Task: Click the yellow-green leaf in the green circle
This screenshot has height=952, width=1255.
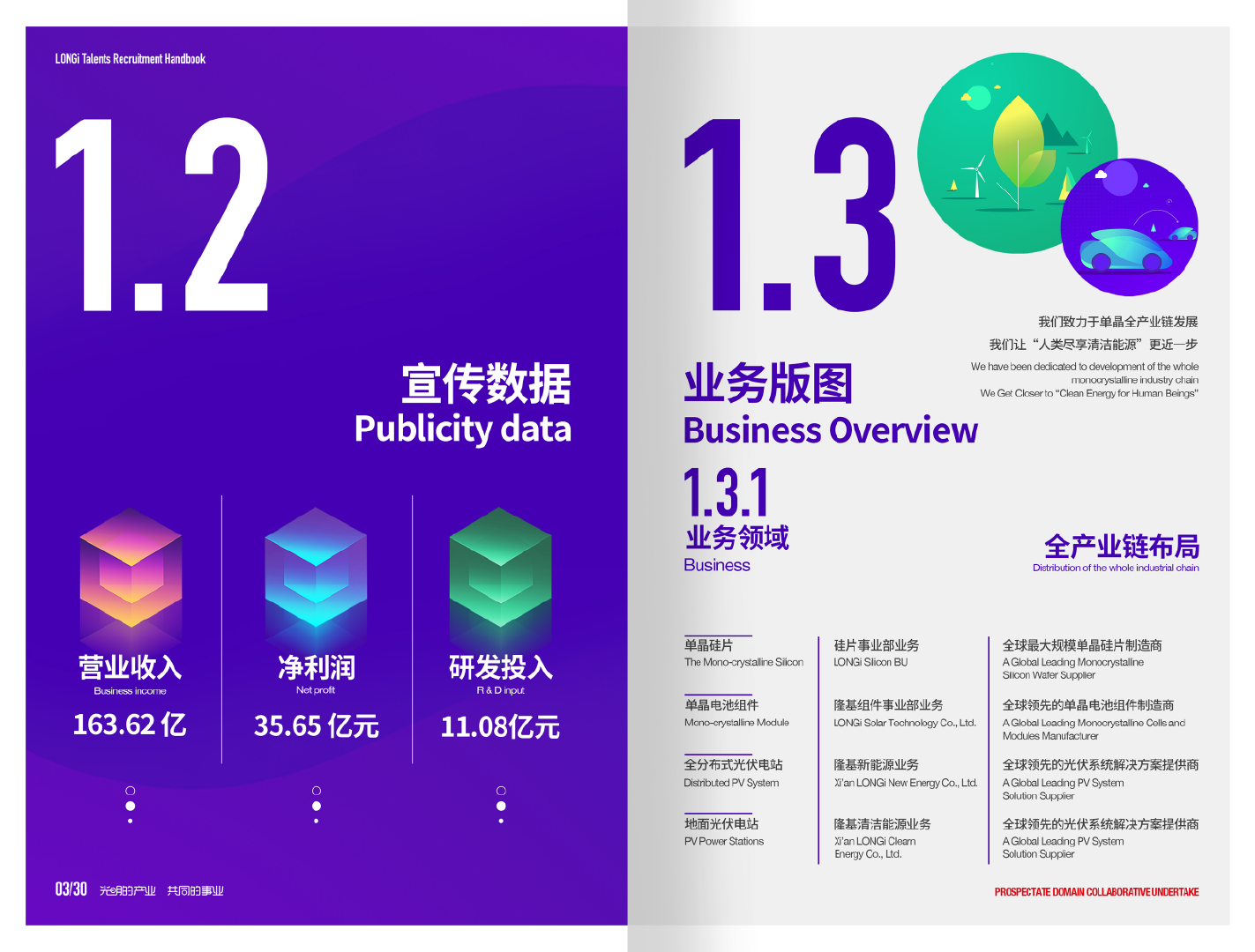Action: [x=1018, y=137]
